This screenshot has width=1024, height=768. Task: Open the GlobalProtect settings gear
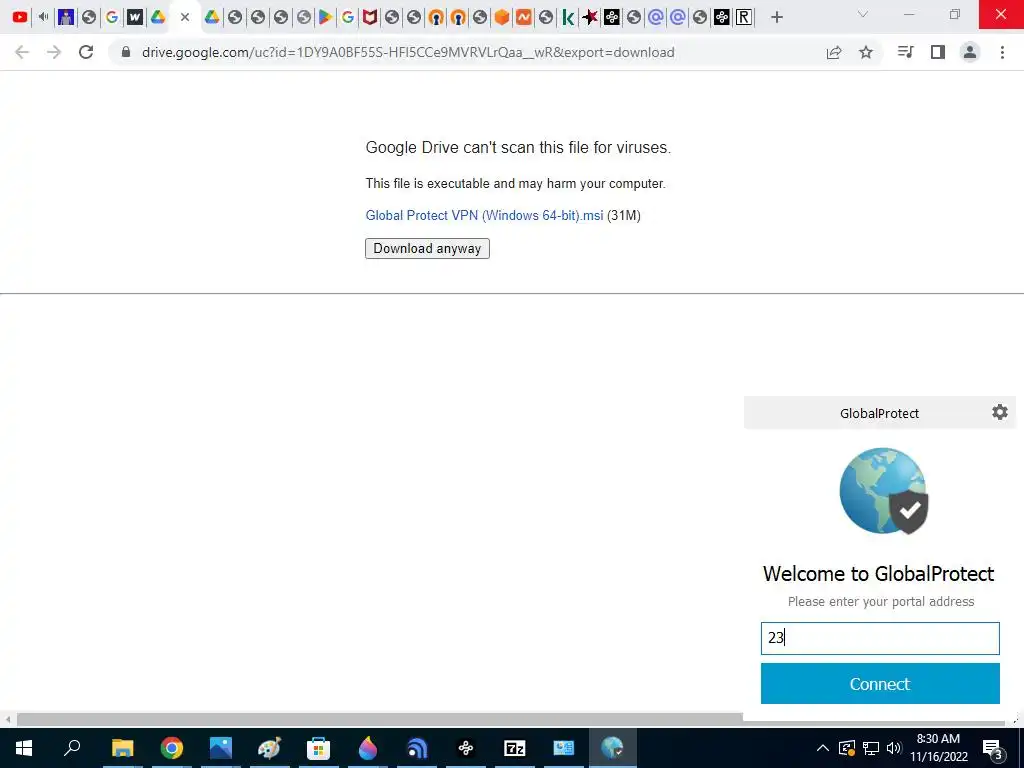(x=999, y=412)
